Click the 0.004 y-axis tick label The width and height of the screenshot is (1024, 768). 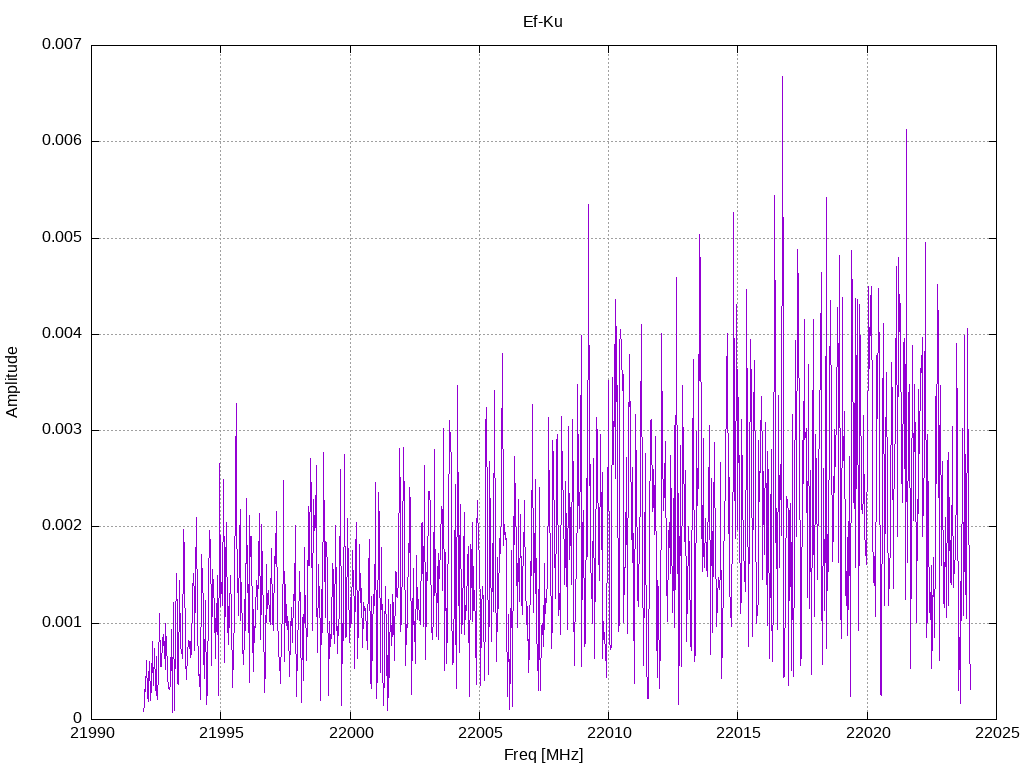pos(62,334)
